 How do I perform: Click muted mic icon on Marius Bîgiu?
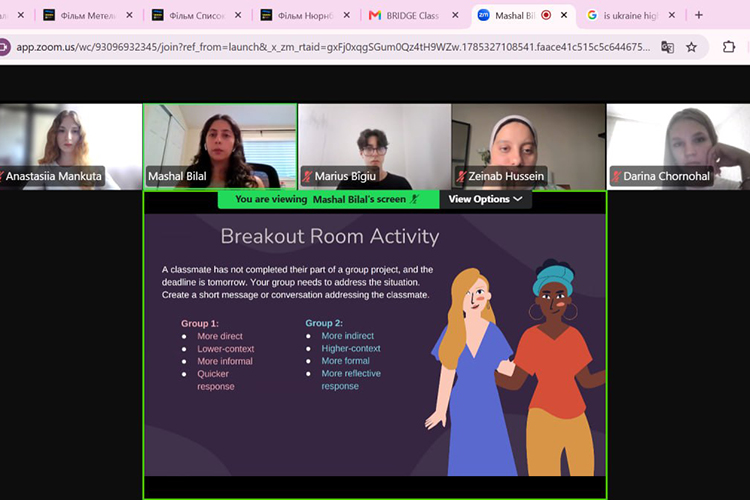[307, 177]
